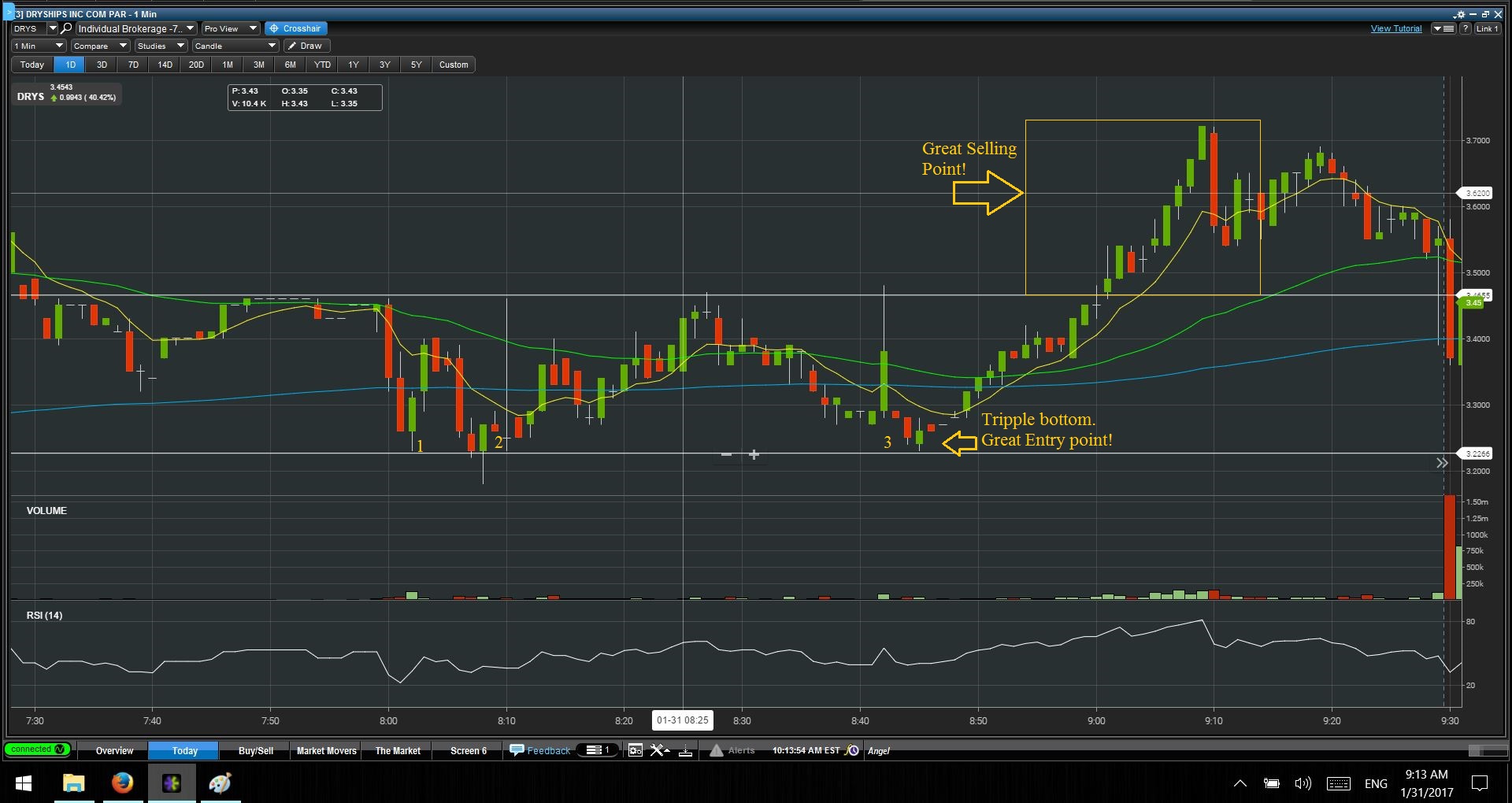
Task: Open the touch keyboard from the tray
Action: tap(1339, 783)
